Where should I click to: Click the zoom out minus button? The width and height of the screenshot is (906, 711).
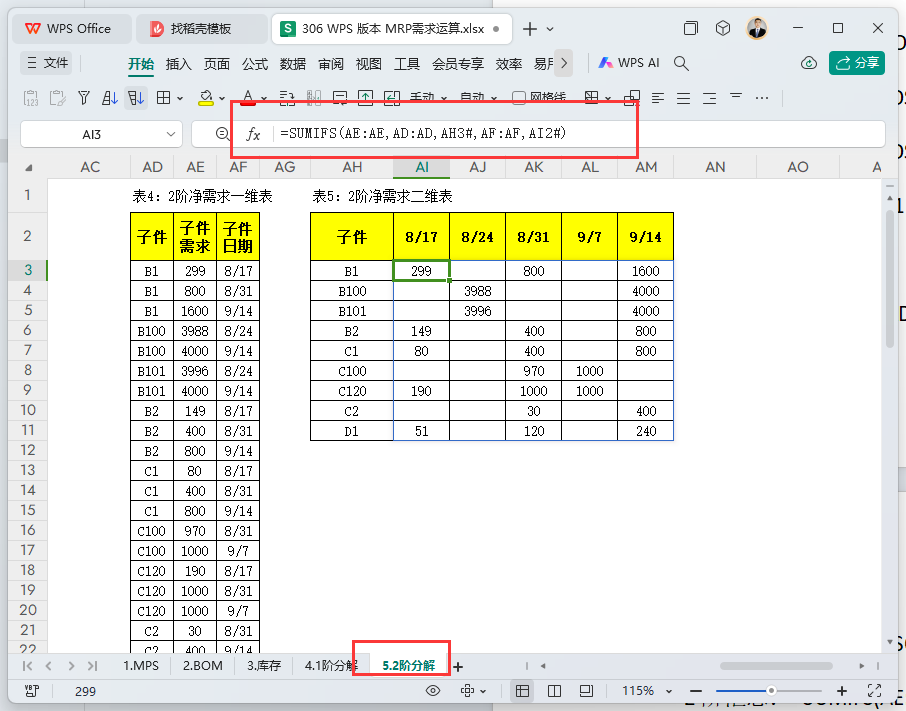pyautogui.click(x=696, y=691)
